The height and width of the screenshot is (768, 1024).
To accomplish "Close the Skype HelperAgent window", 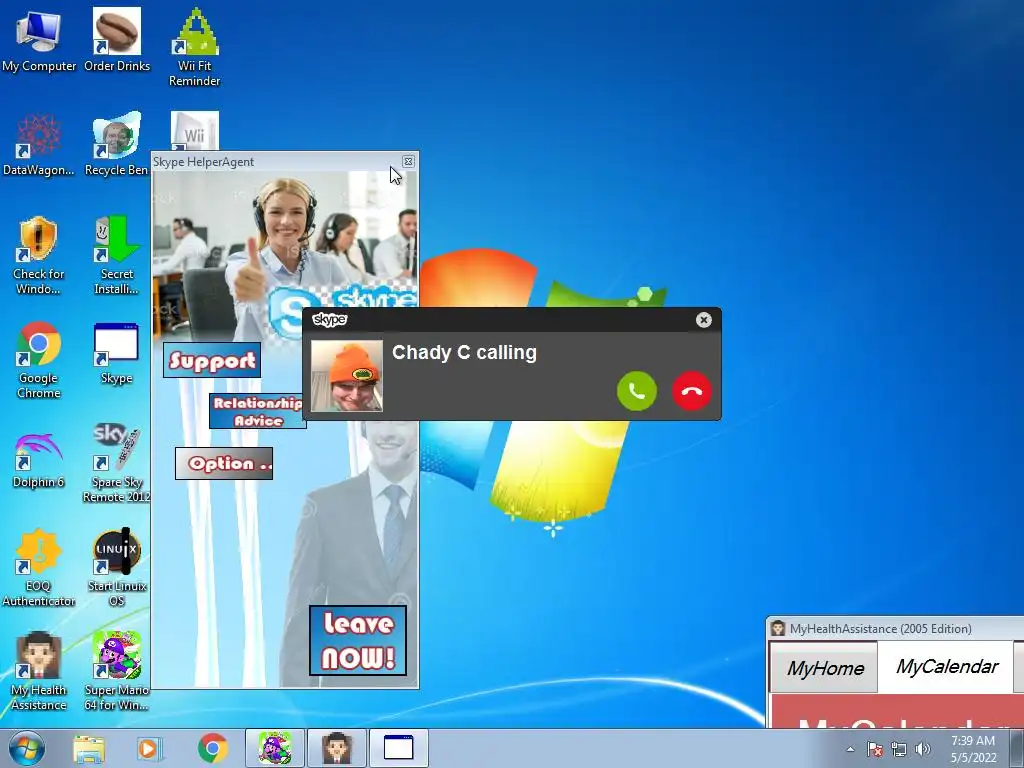I will (x=408, y=161).
